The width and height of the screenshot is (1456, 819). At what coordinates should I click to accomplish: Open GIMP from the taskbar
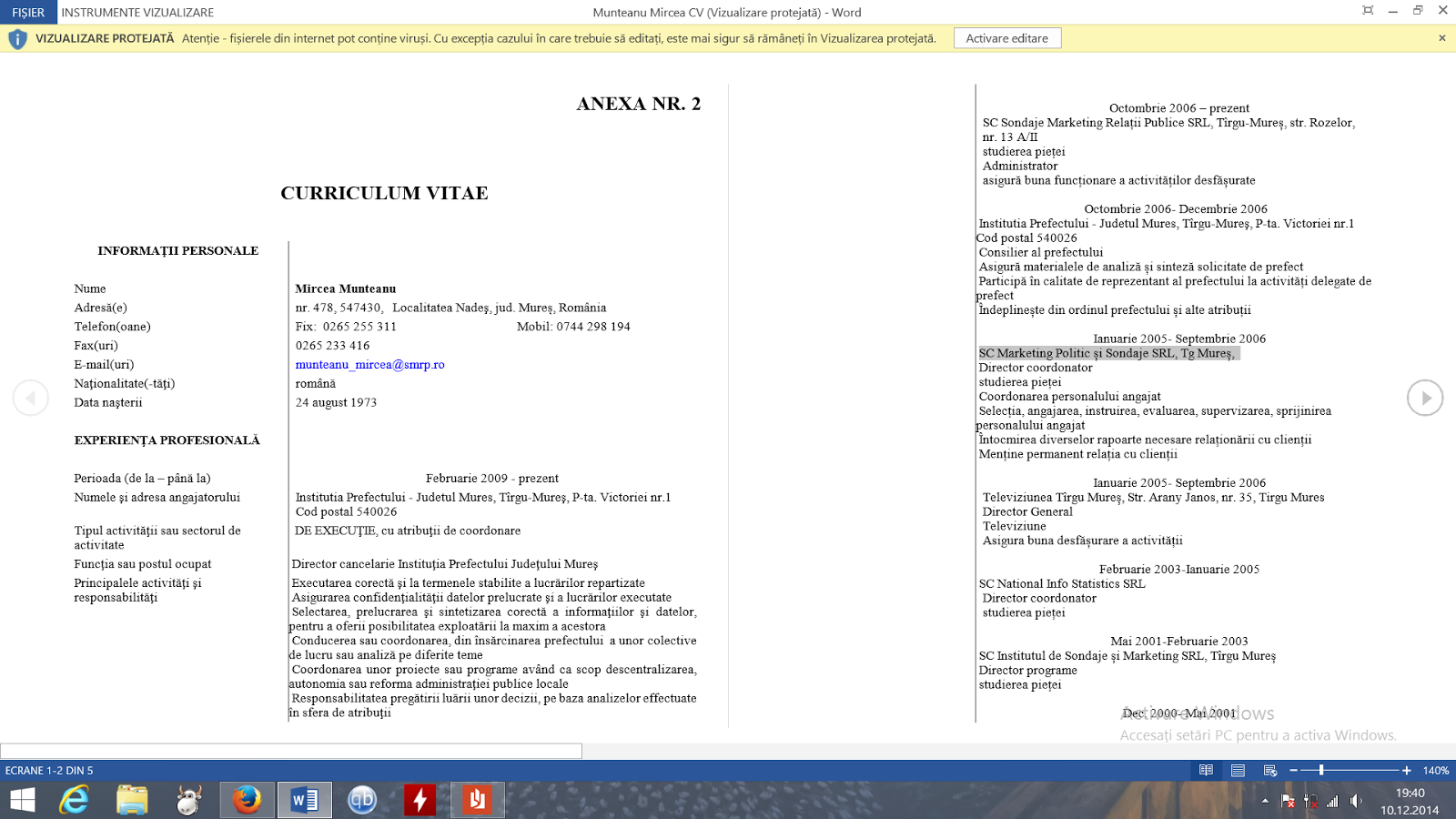tap(189, 800)
